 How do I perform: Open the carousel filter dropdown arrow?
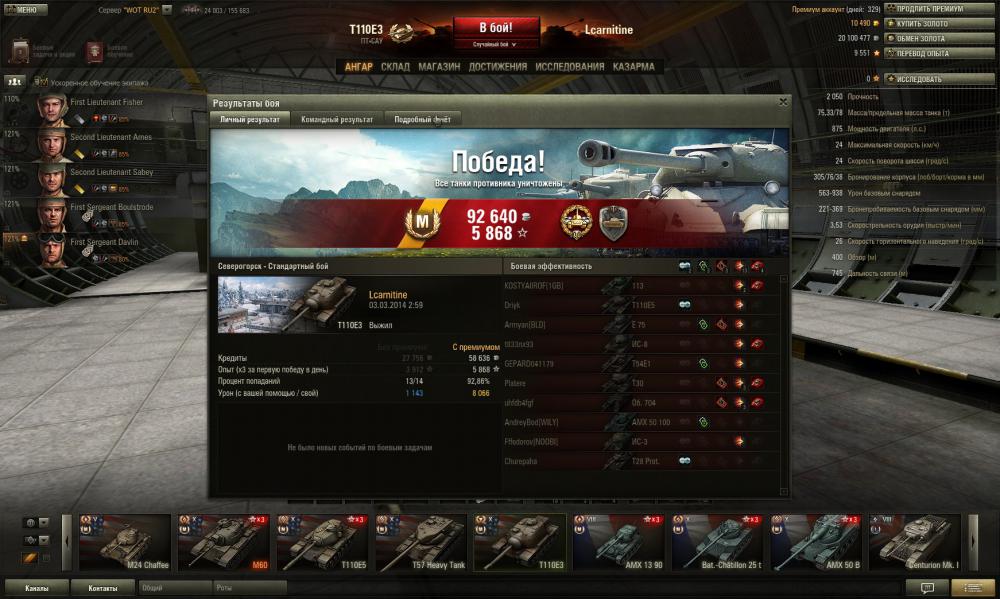(44, 522)
